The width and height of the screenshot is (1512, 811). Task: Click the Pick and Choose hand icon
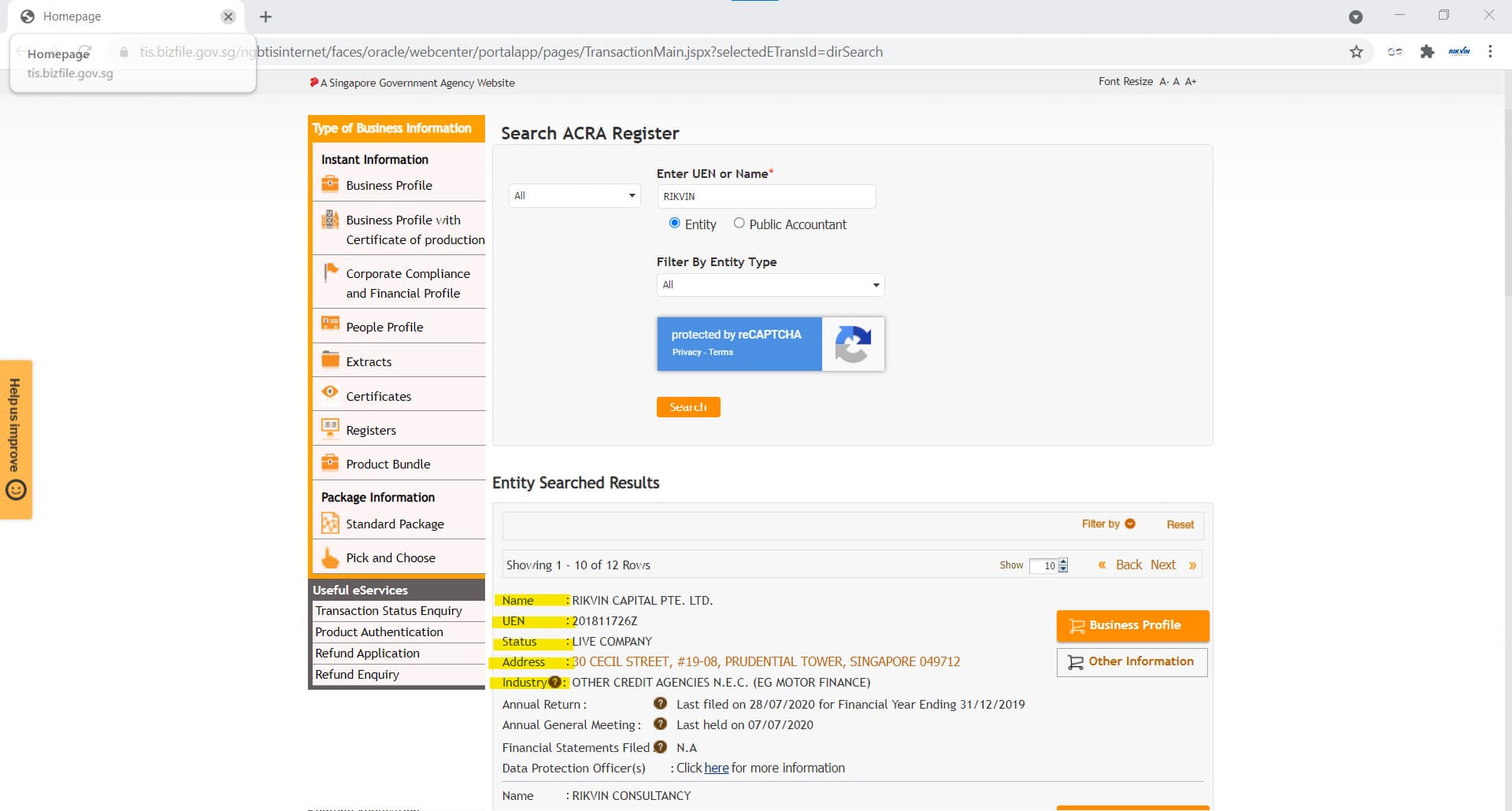[x=330, y=557]
